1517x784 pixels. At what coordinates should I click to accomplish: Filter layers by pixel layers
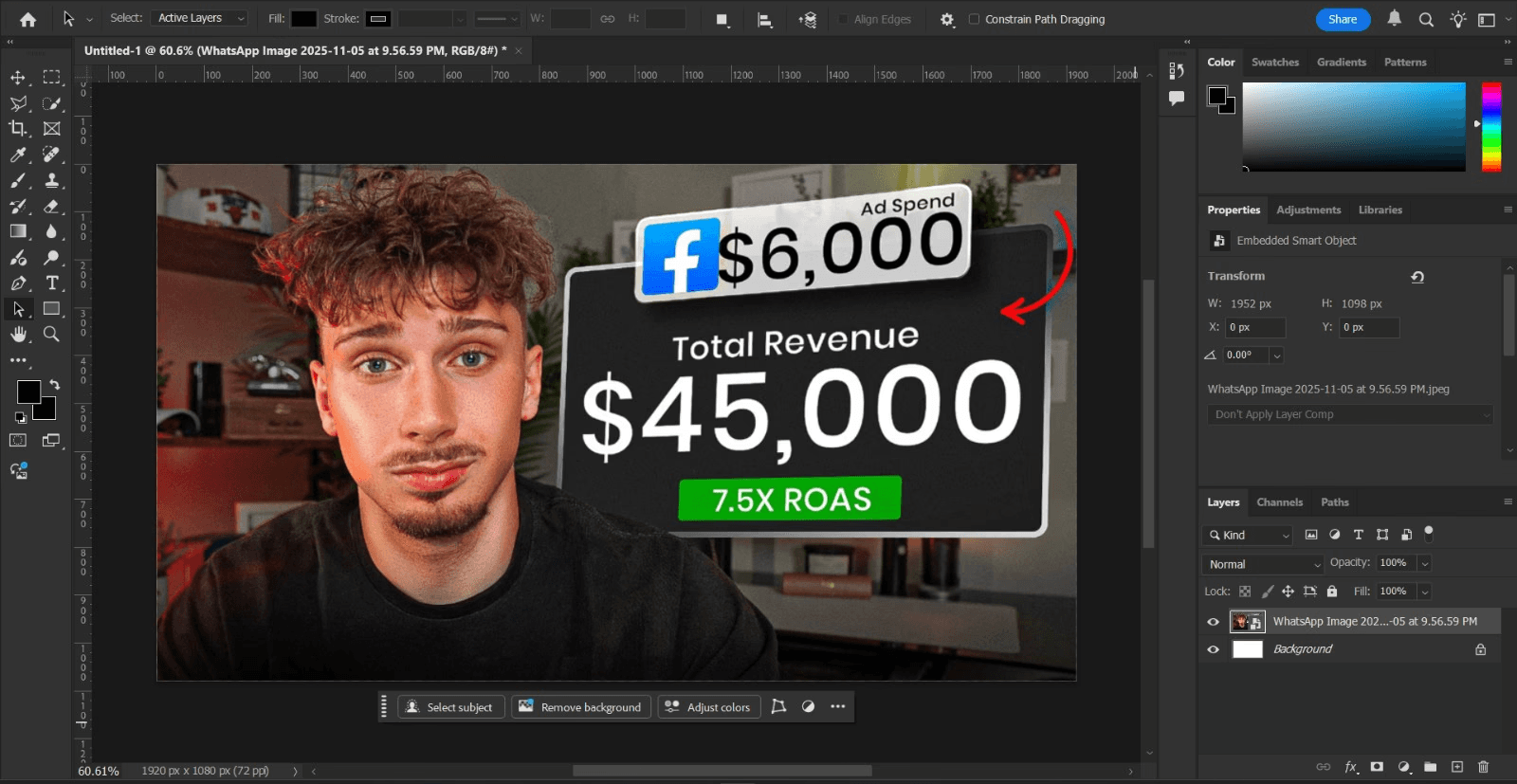[1311, 535]
